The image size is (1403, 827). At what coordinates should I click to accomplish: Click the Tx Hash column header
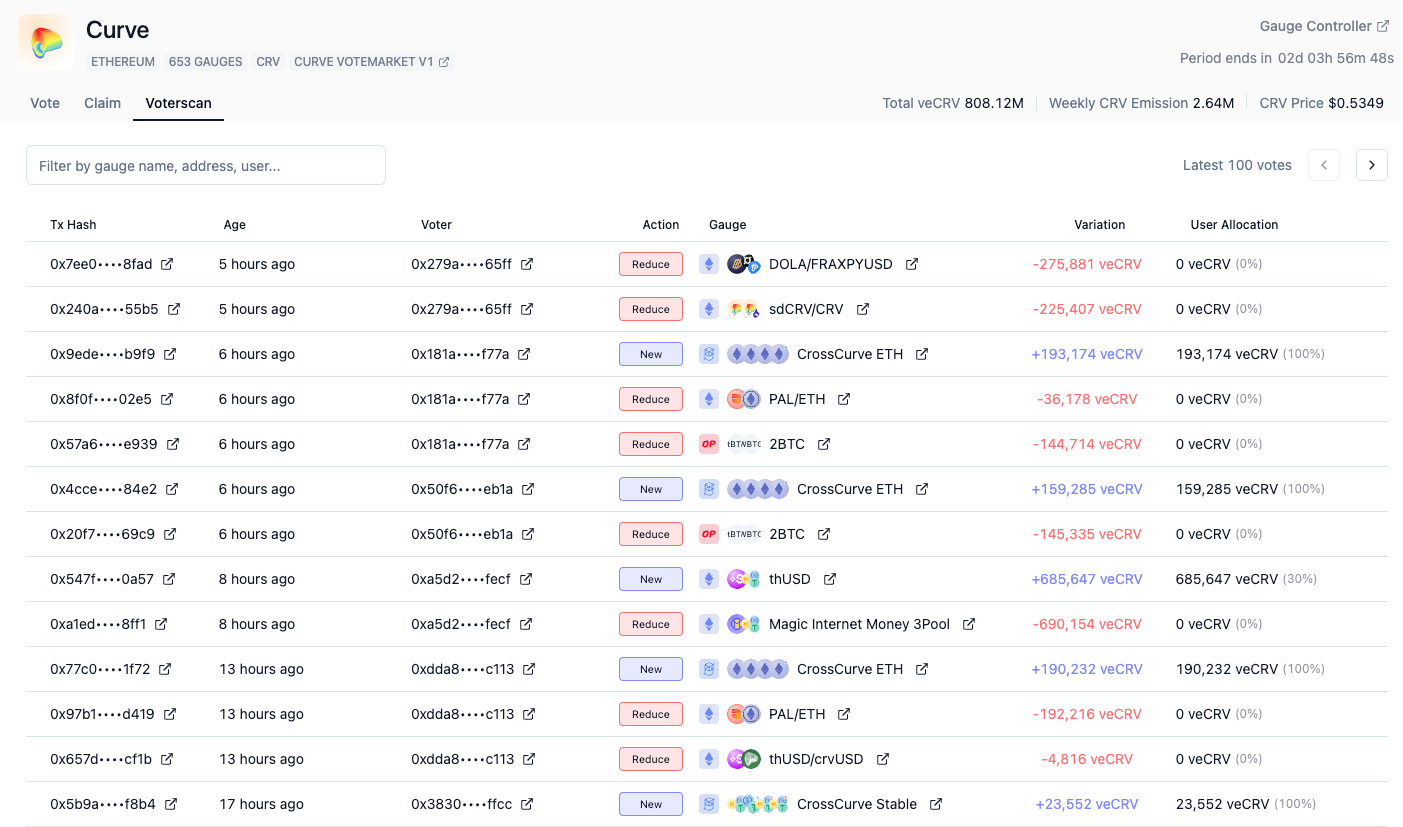(73, 225)
